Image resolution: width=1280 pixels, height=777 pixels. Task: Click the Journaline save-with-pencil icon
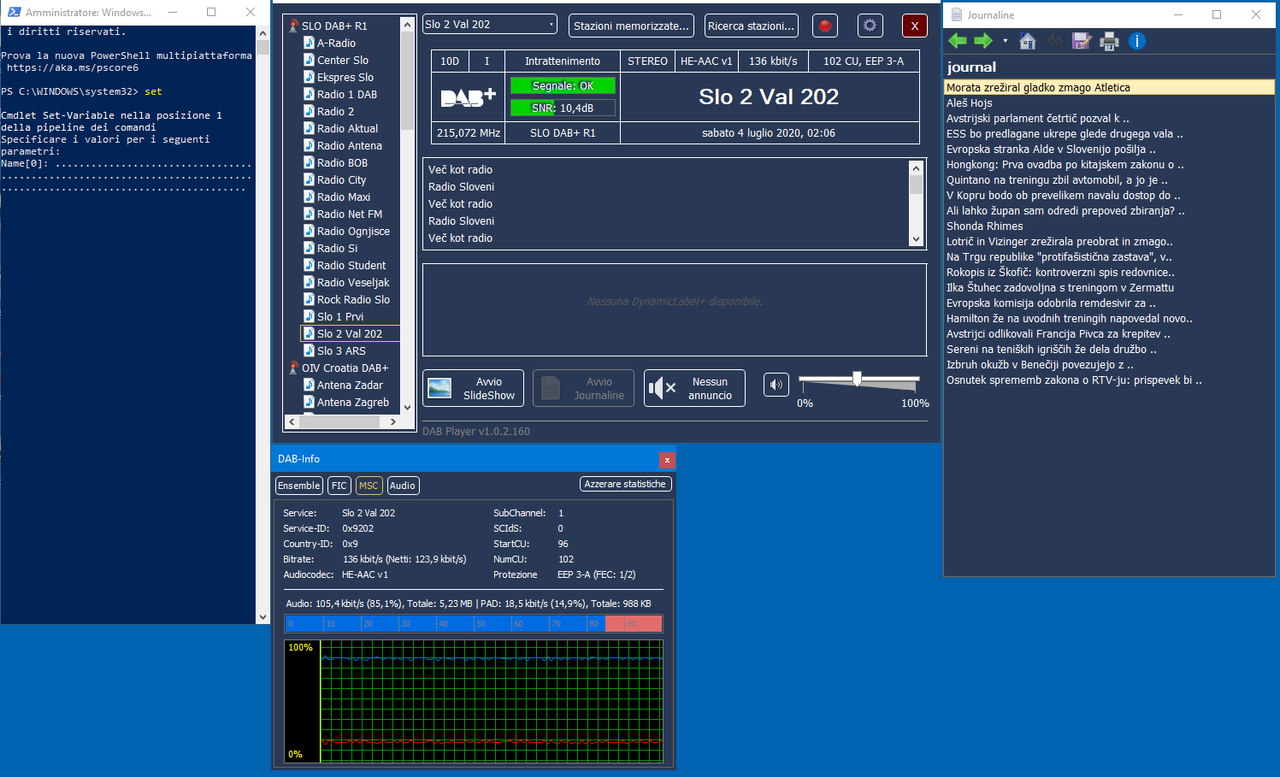(1081, 41)
